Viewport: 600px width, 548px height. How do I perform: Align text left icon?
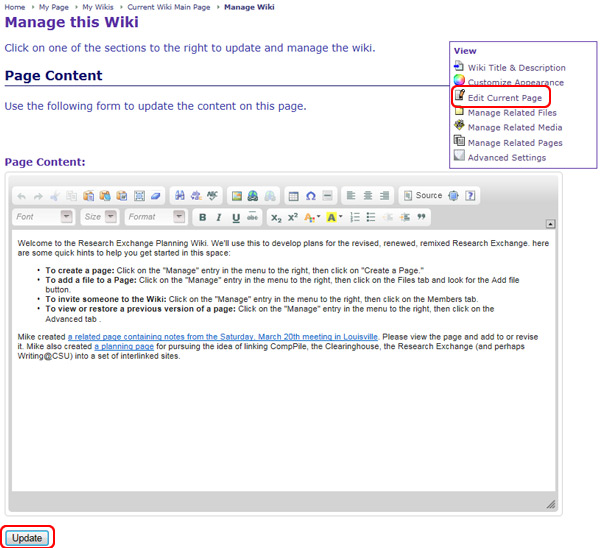click(x=351, y=196)
